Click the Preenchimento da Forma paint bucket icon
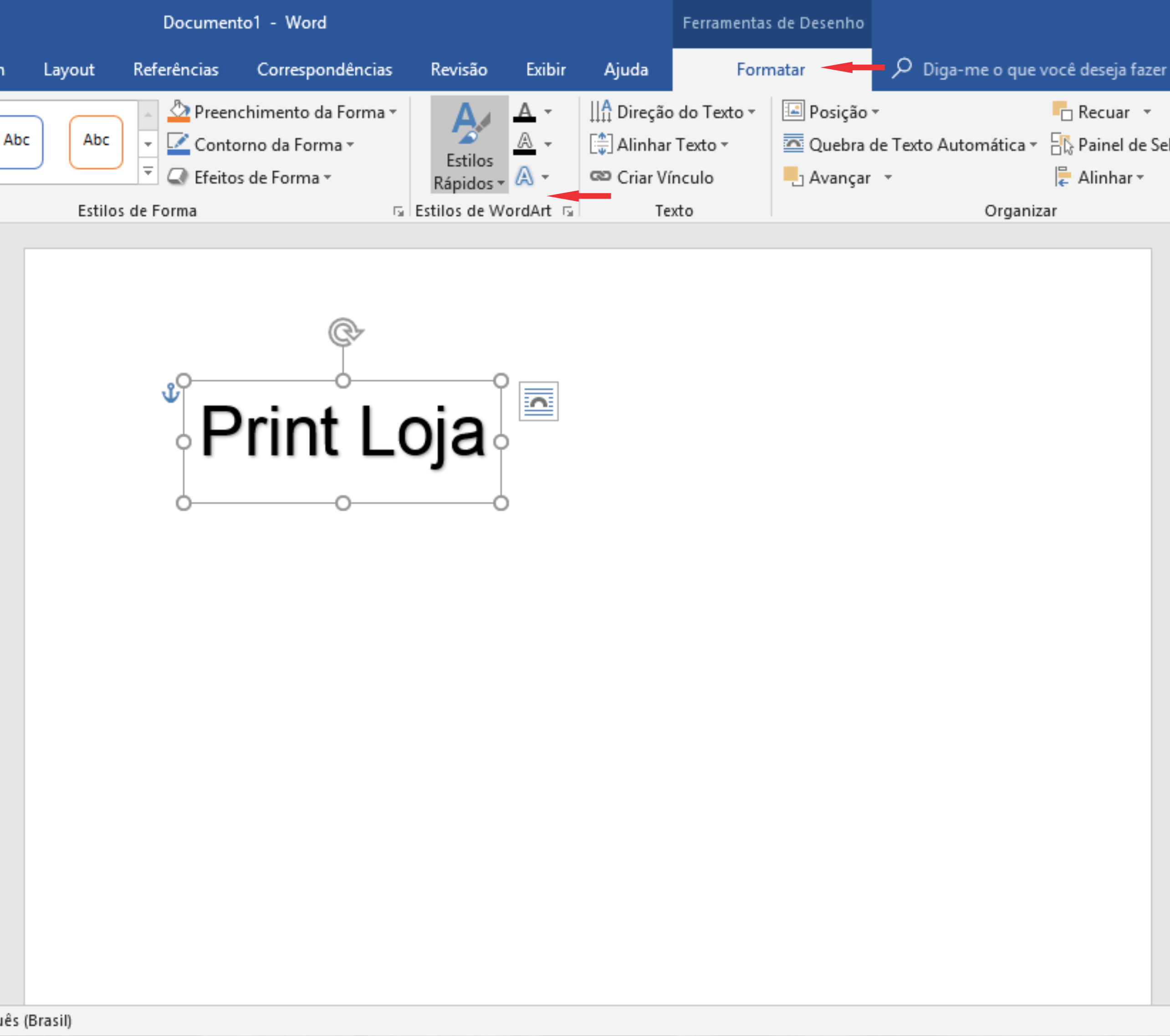 179,112
